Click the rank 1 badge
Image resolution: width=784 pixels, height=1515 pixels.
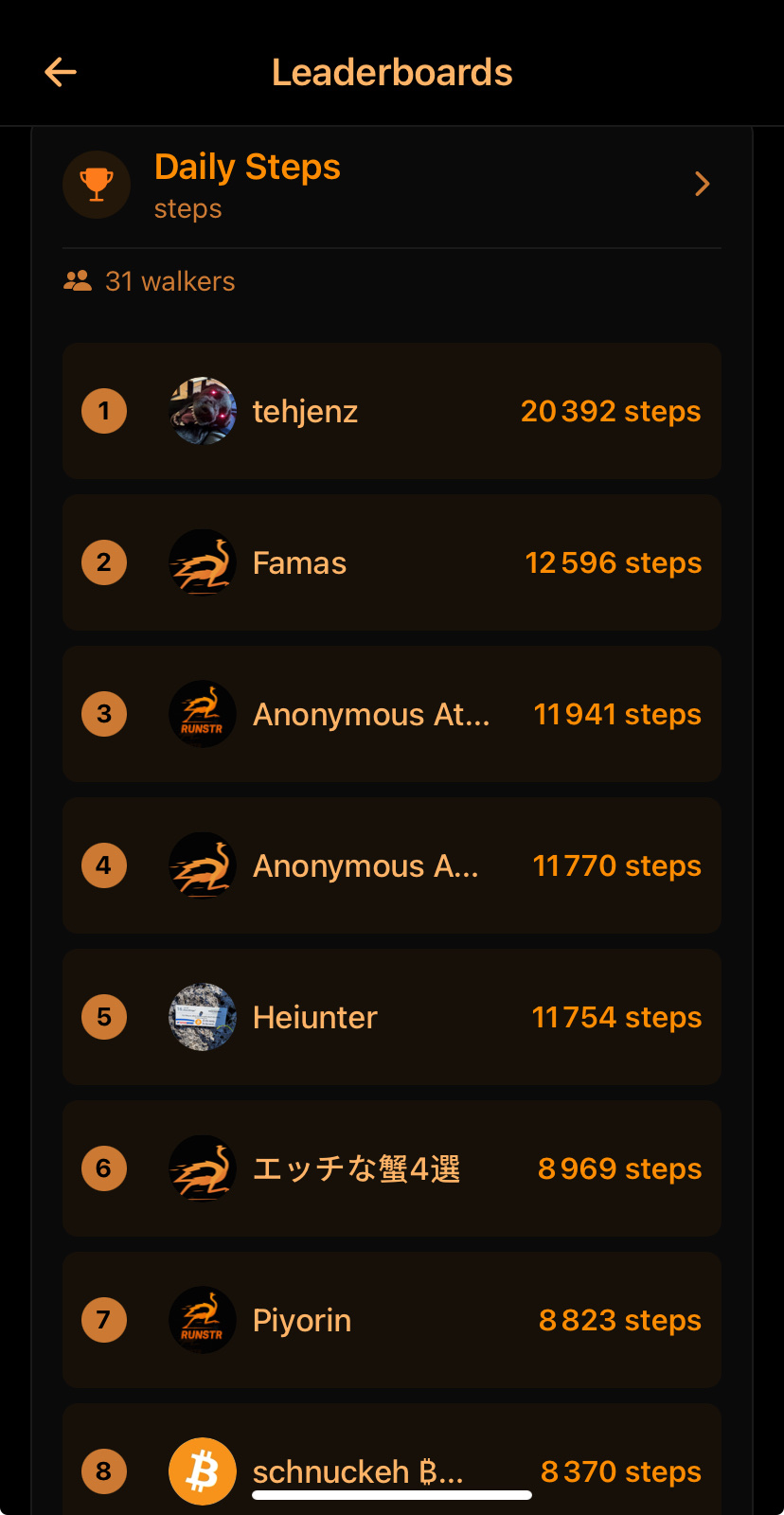coord(104,411)
